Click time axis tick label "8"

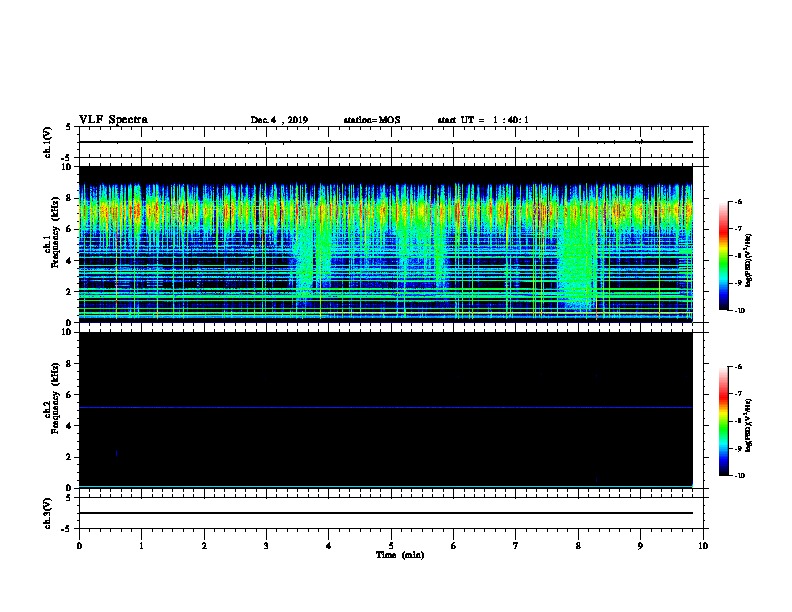[578, 546]
